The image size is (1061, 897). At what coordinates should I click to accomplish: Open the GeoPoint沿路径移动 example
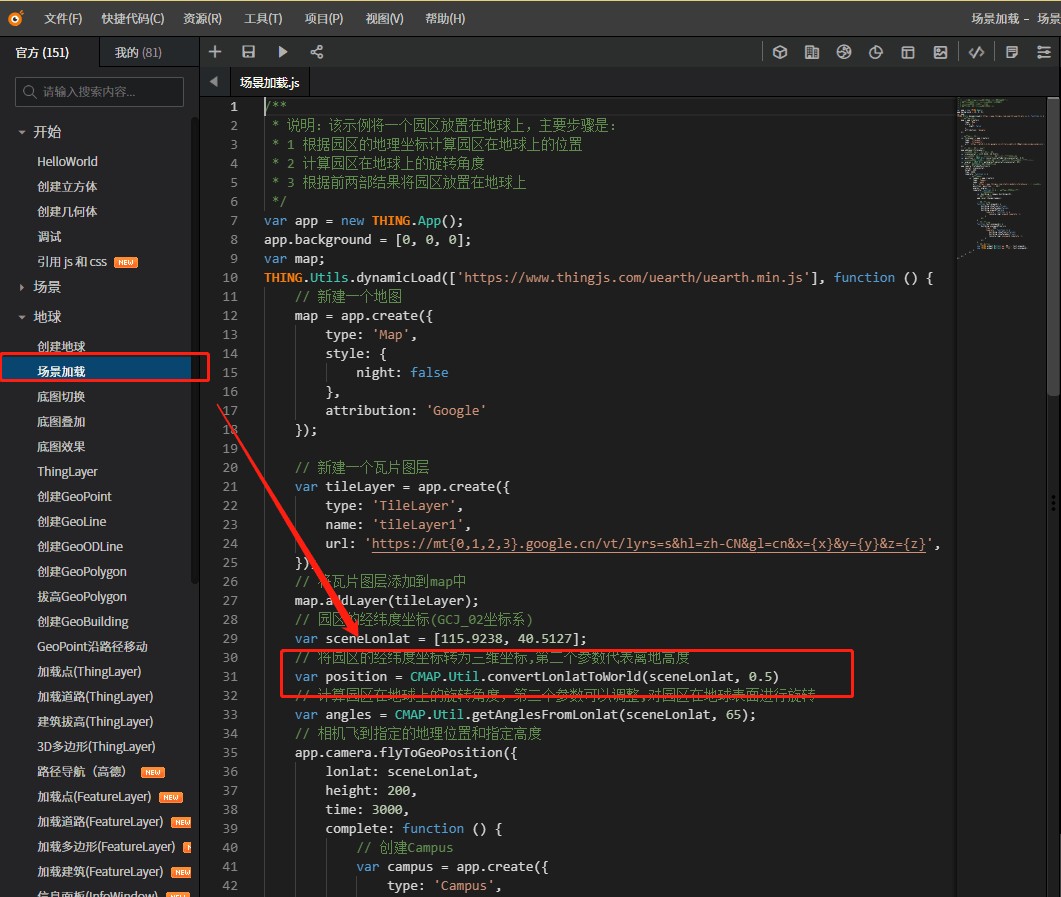click(92, 647)
